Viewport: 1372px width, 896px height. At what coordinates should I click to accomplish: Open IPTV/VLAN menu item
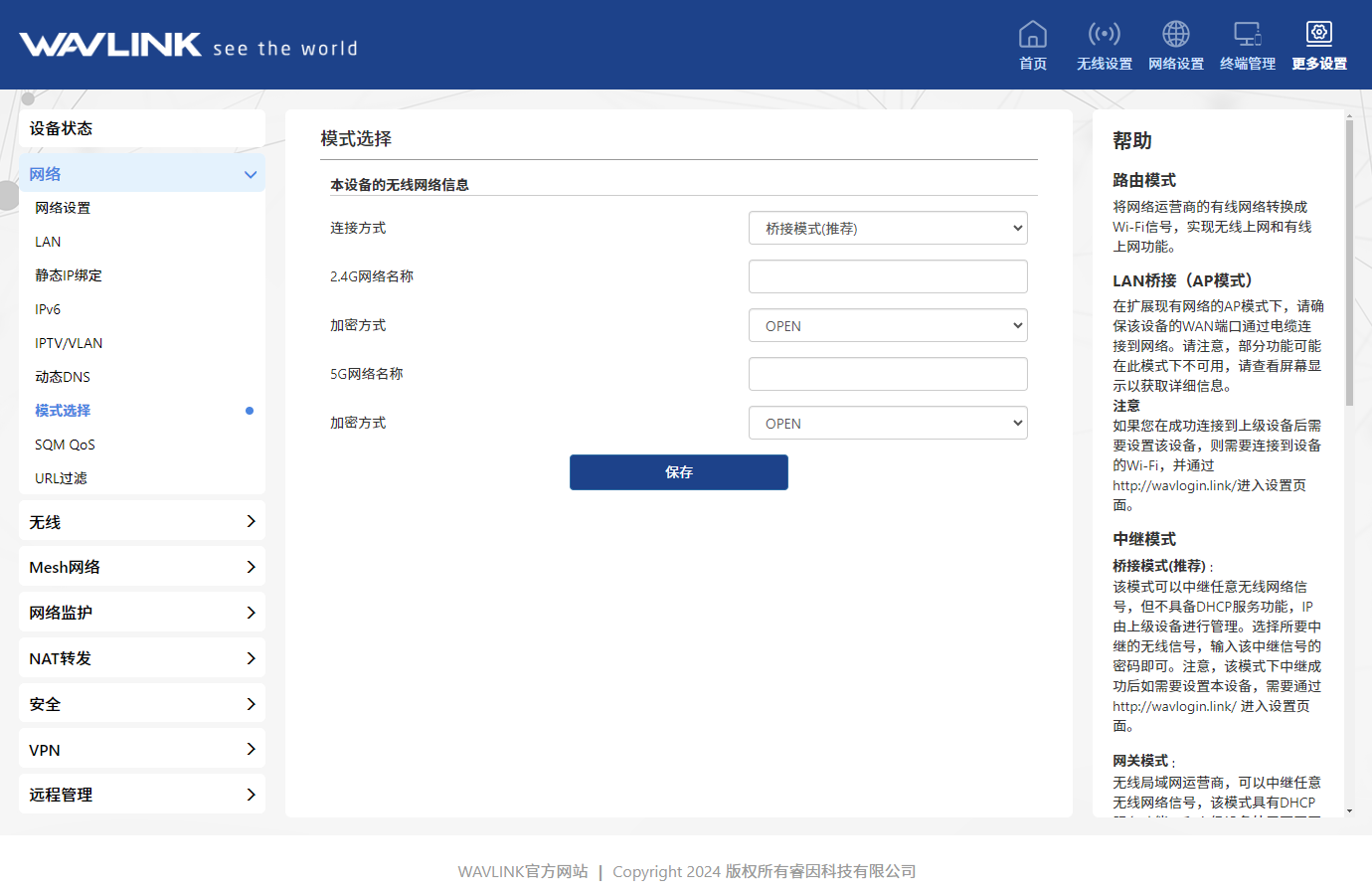coord(69,343)
